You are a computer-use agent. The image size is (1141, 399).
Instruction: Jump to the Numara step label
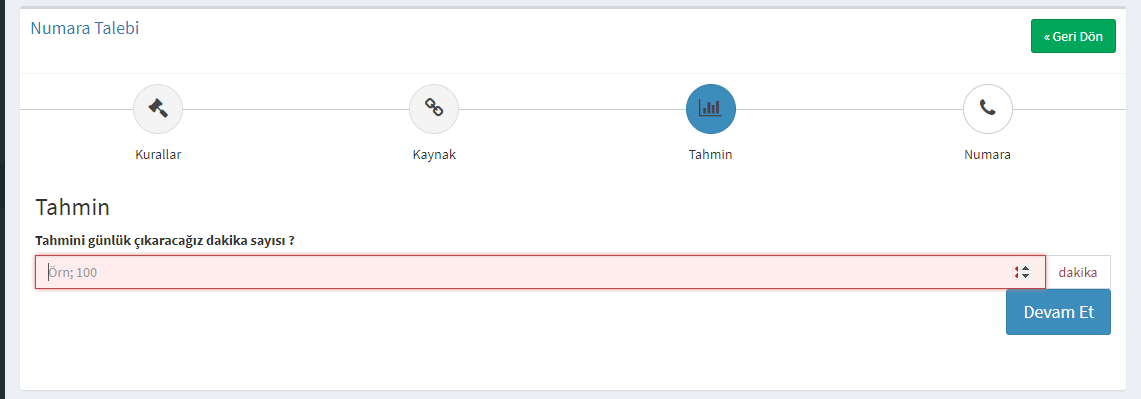coord(987,155)
